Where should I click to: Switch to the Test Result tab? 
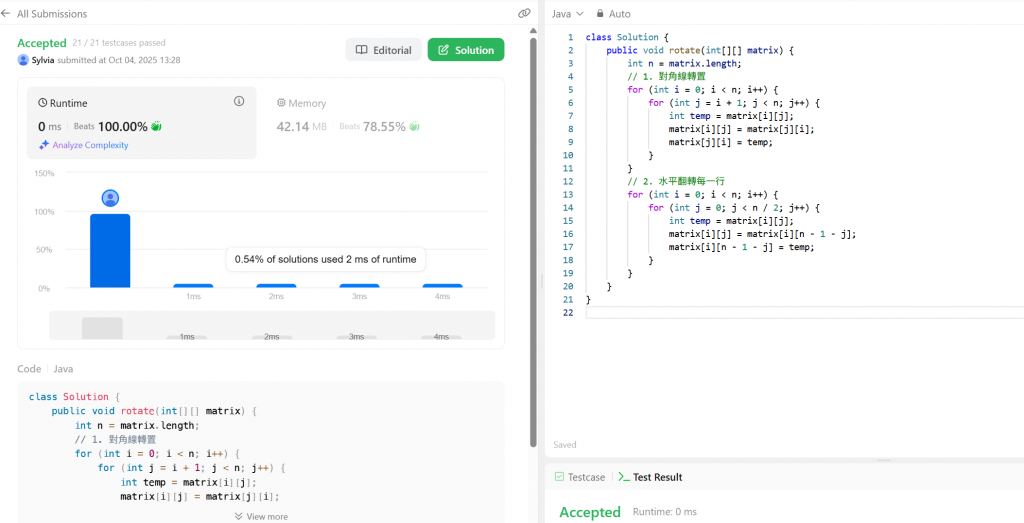(650, 477)
